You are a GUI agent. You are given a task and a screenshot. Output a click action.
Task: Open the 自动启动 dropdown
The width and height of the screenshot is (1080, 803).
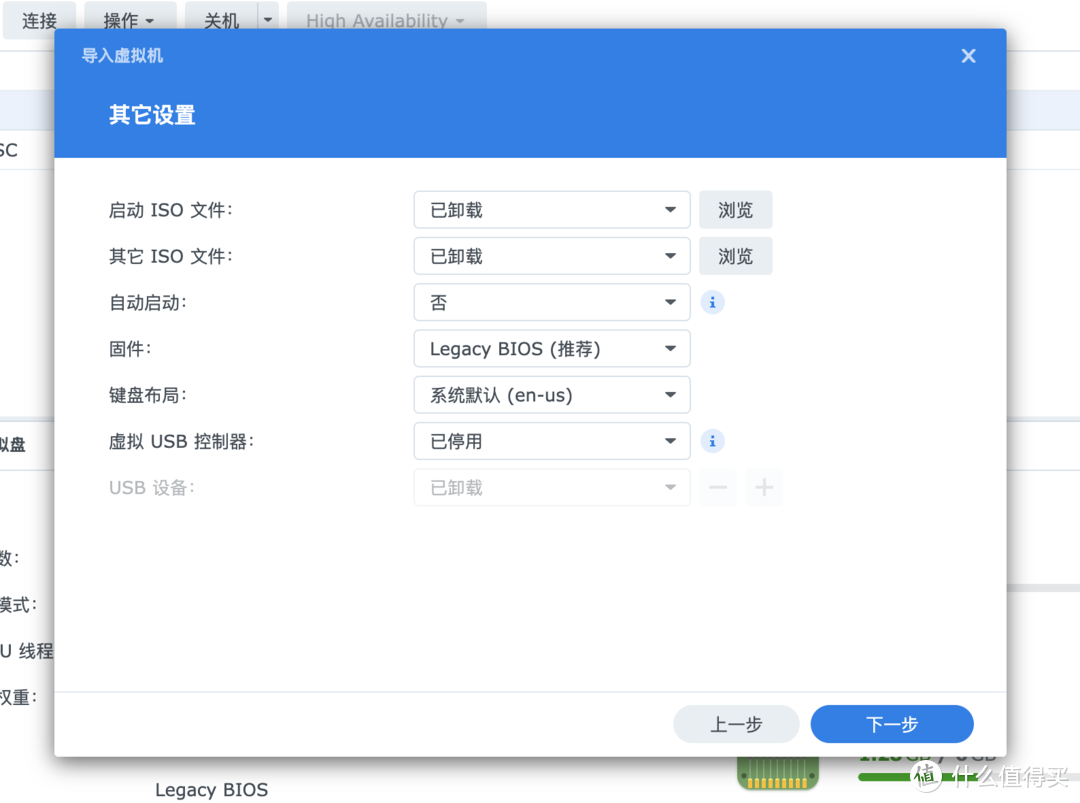click(551, 302)
